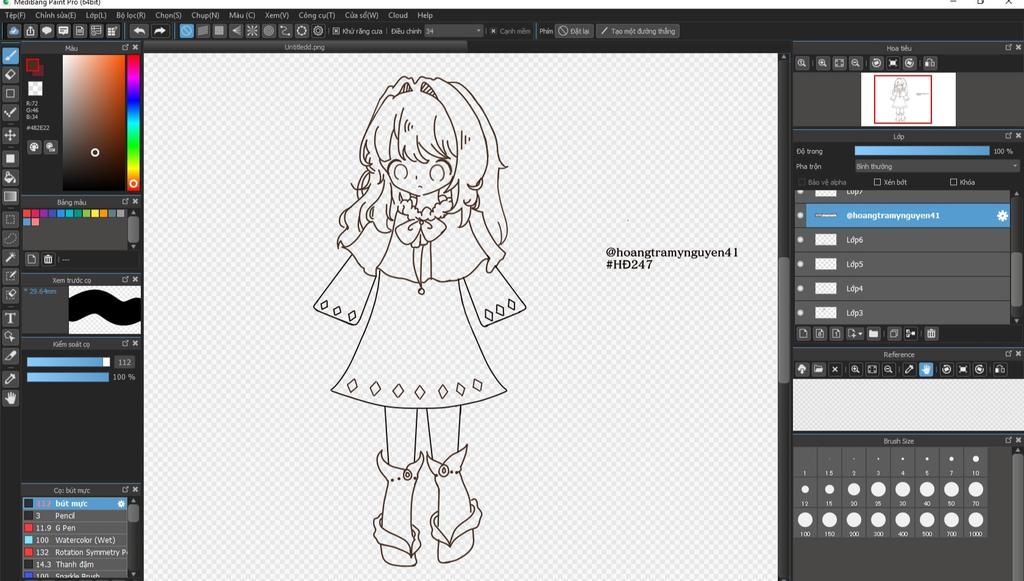The width and height of the screenshot is (1024, 581).
Task: Undock the Màu color panel
Action: (x=125, y=48)
